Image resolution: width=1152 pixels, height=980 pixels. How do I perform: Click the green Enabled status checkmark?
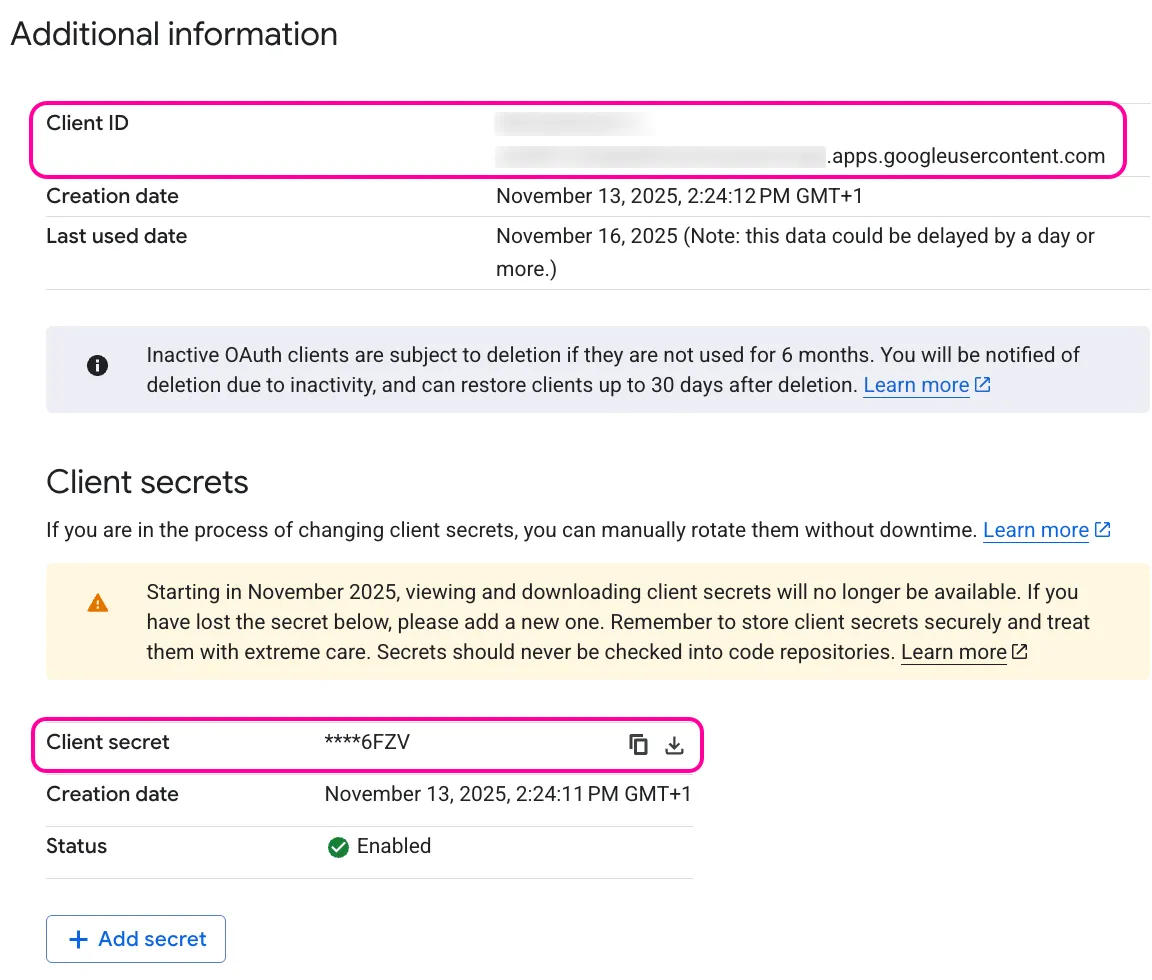point(338,847)
